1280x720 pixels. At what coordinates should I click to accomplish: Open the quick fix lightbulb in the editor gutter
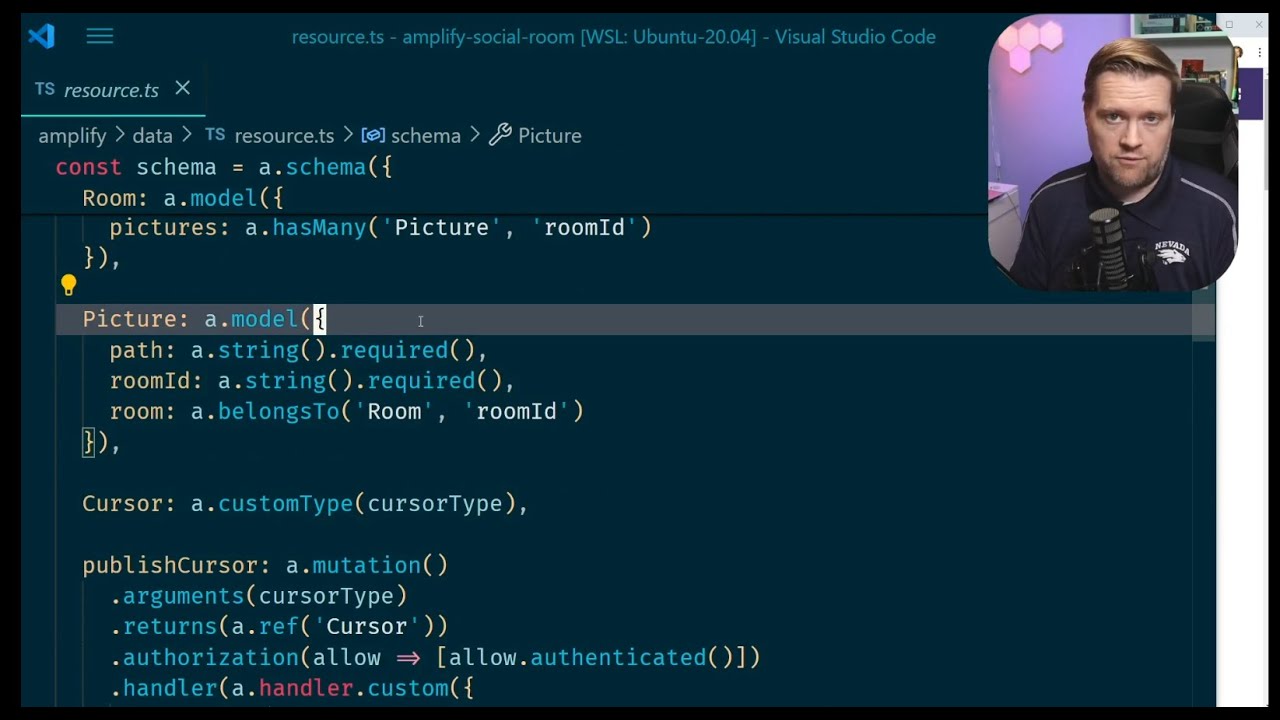click(68, 285)
